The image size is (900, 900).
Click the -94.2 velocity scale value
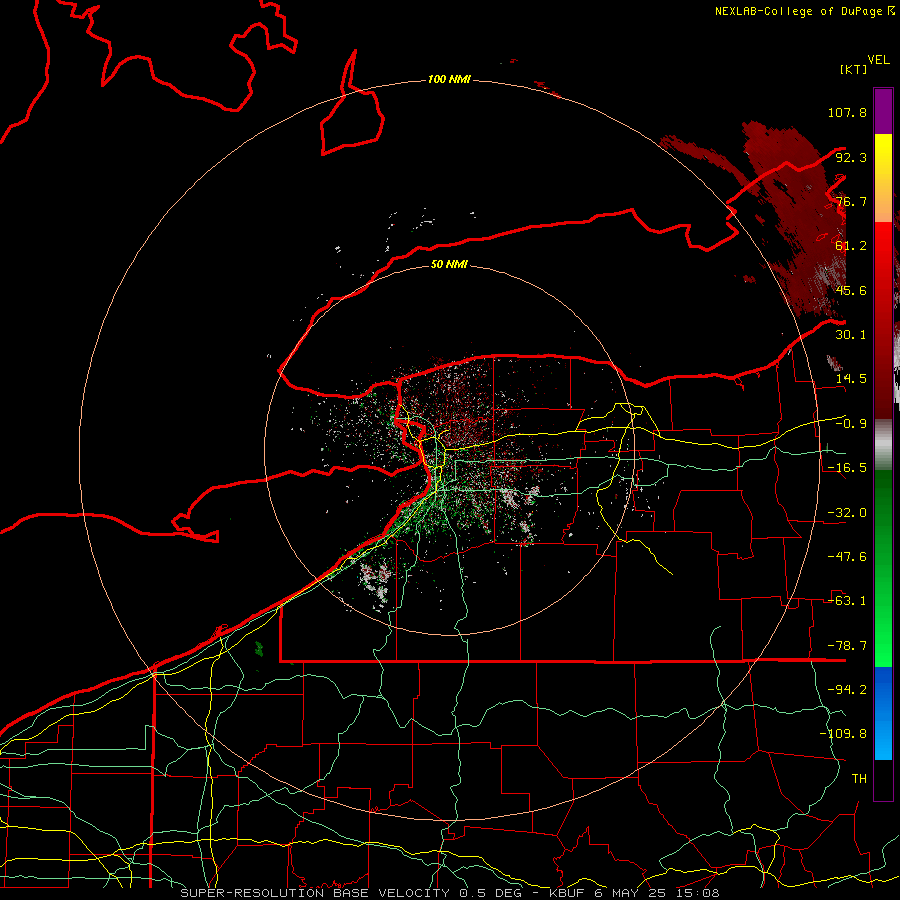pyautogui.click(x=847, y=689)
